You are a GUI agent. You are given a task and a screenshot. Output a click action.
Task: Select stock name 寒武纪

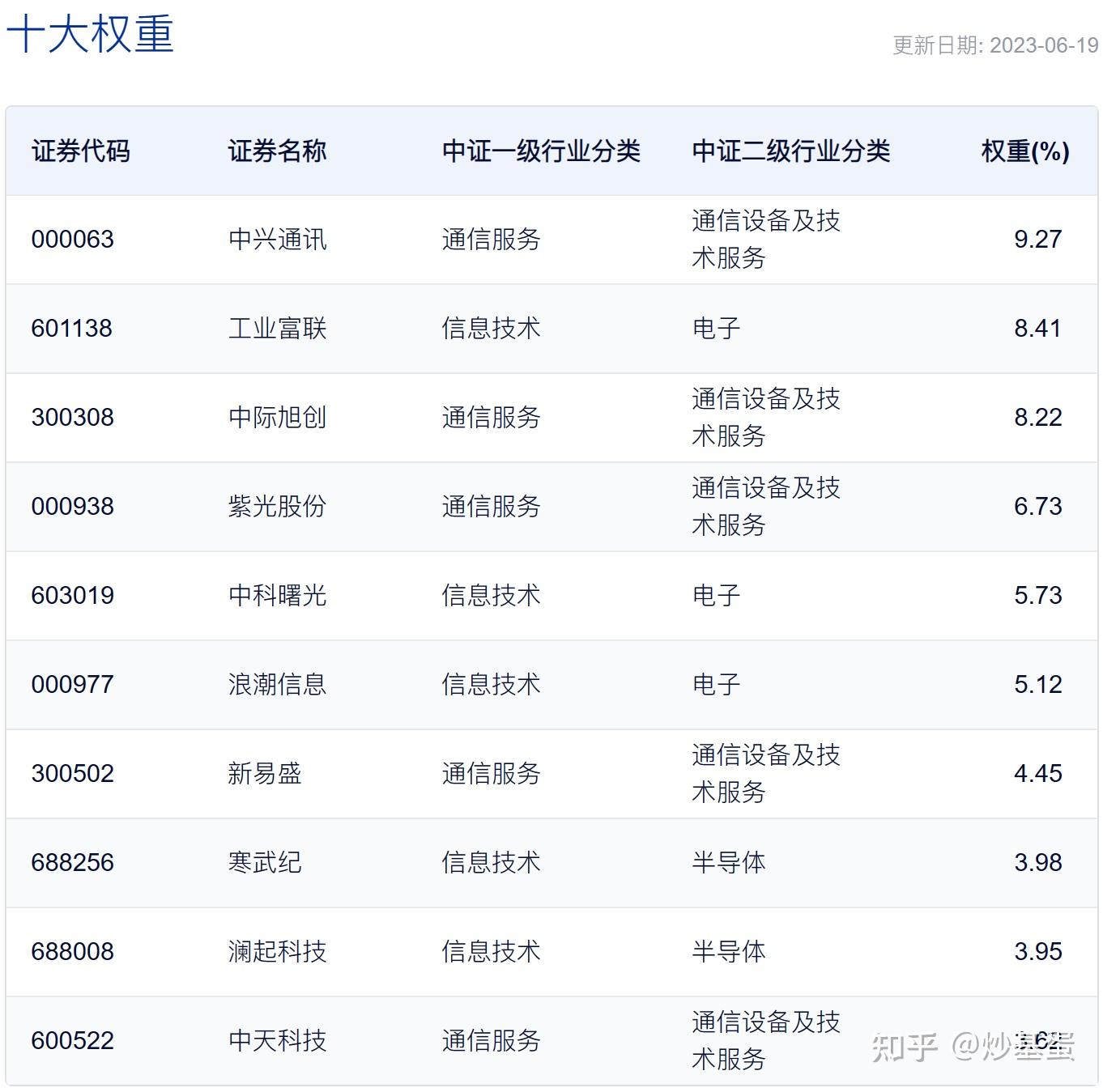coord(265,863)
